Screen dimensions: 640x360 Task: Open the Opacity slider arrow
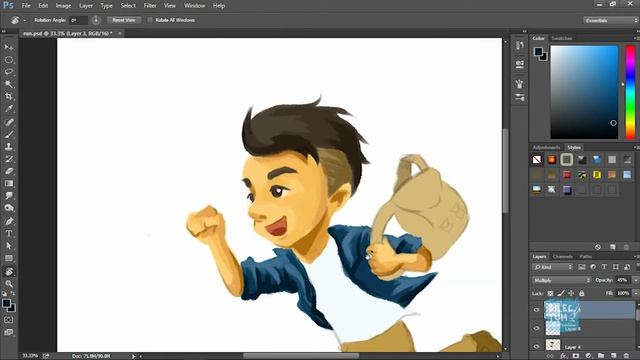[x=636, y=280]
